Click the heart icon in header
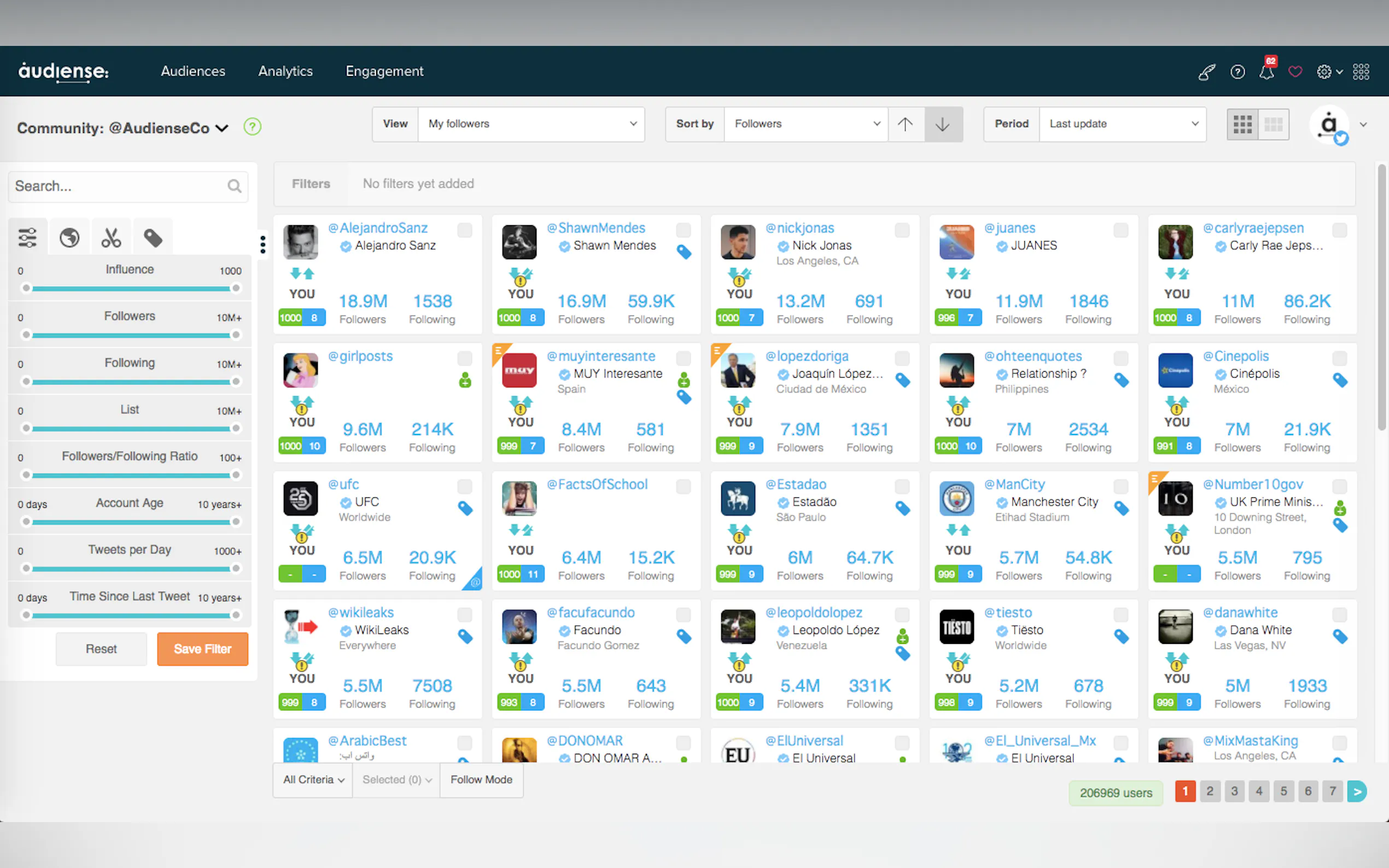The width and height of the screenshot is (1389, 868). pos(1295,72)
